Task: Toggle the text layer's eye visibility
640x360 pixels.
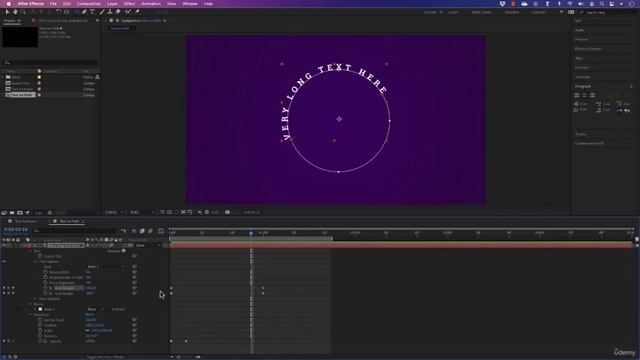Action: click(4, 246)
